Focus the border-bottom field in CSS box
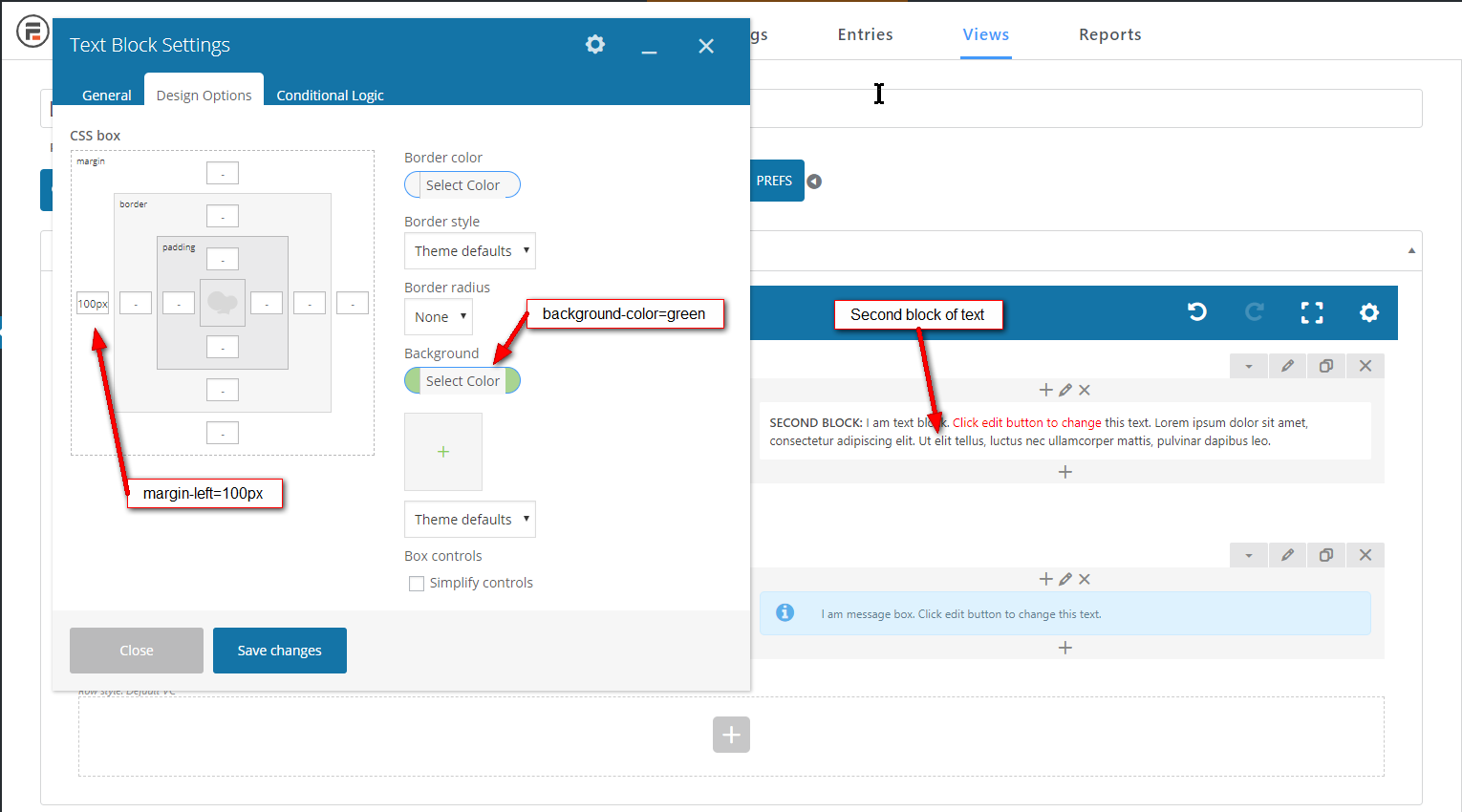 point(223,390)
